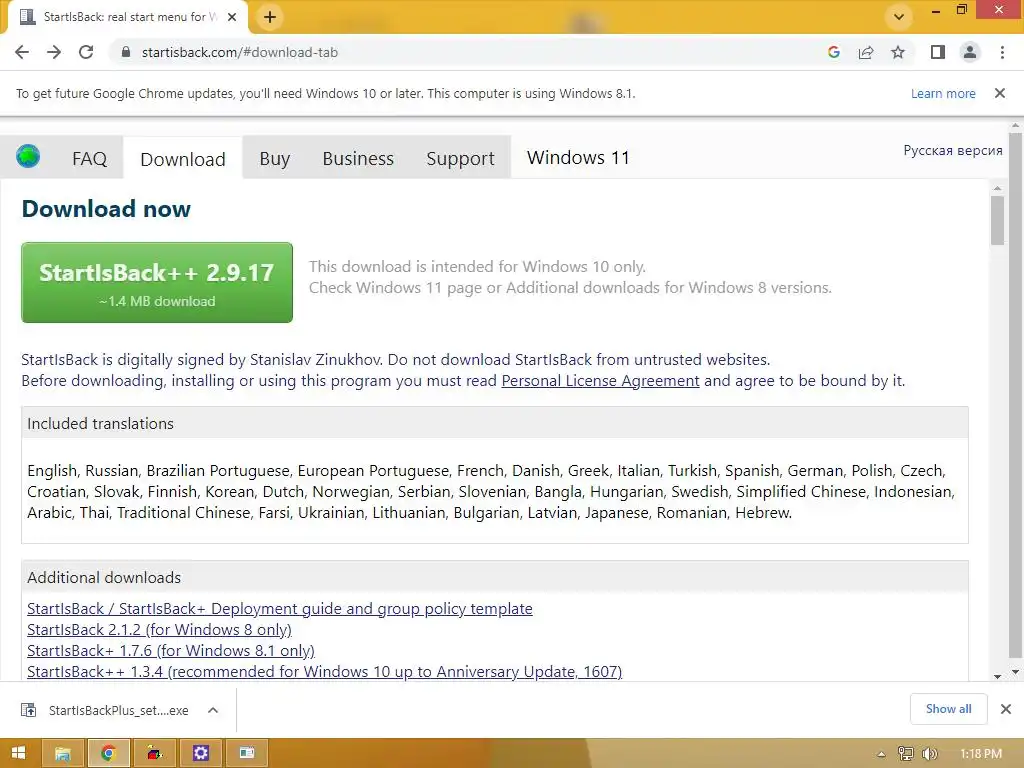Close the StartIsBack browser tab

click(x=232, y=17)
